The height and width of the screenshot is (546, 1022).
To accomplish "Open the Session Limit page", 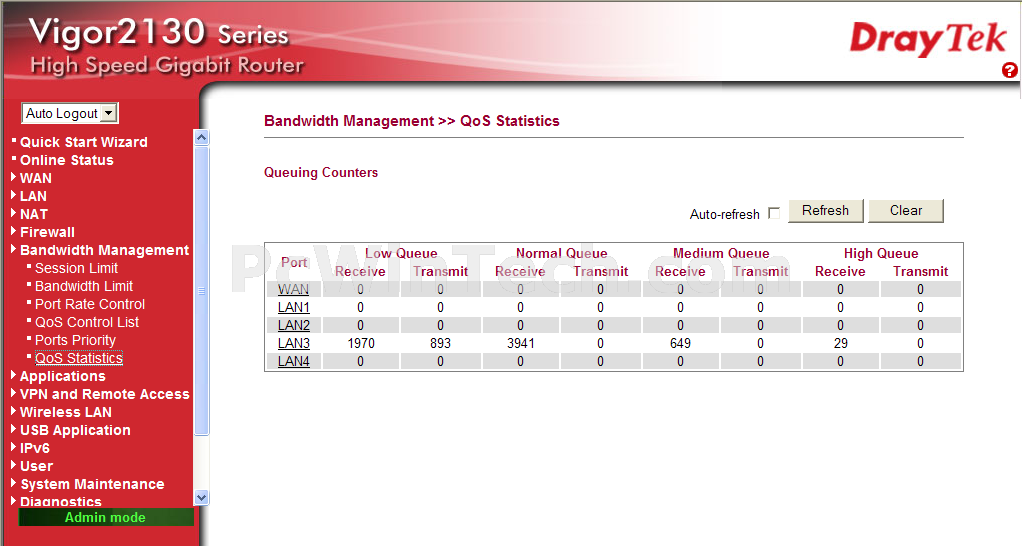I will [x=76, y=268].
